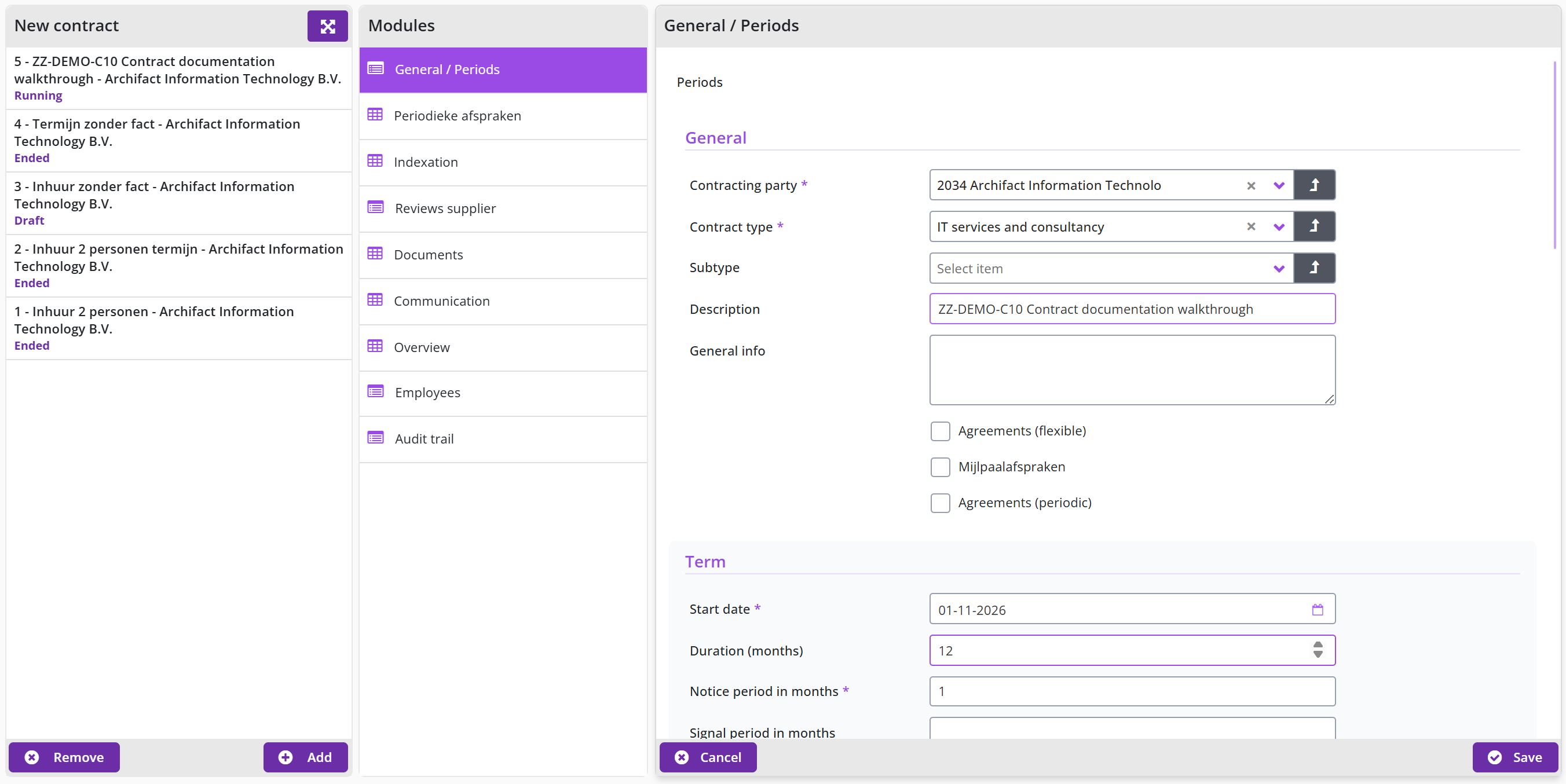The width and height of the screenshot is (1566, 784).
Task: Check the Agreements (periodic) checkbox
Action: [x=940, y=503]
